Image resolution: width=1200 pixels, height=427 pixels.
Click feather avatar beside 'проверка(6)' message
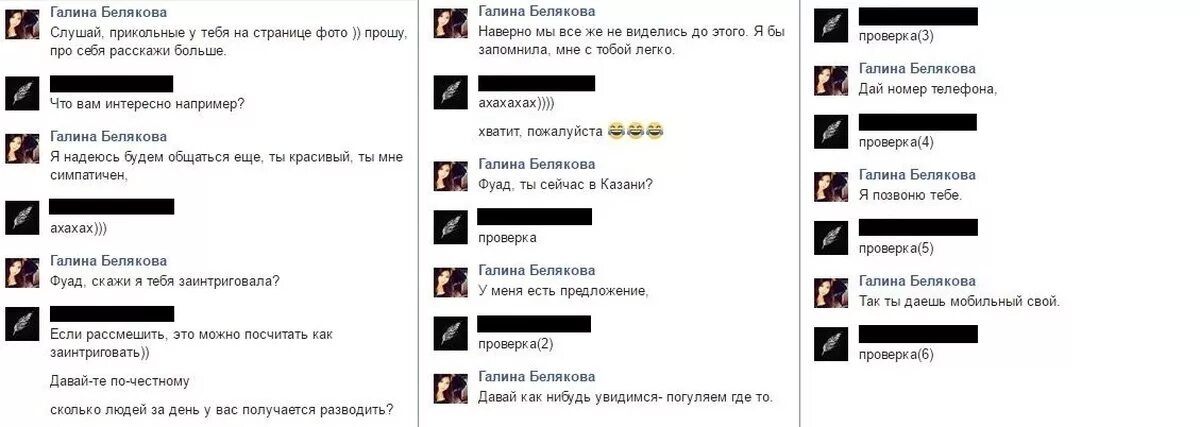[831, 343]
